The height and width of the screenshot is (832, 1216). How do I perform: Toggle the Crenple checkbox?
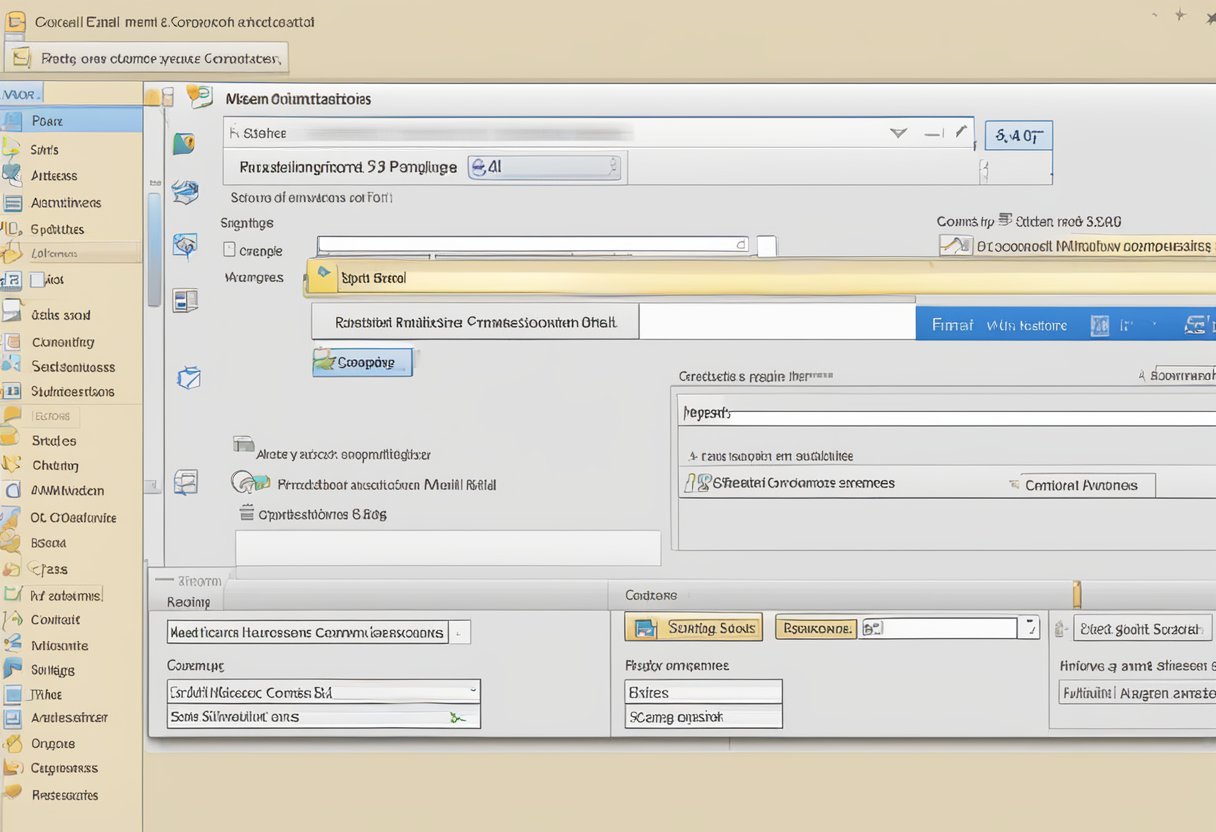229,251
